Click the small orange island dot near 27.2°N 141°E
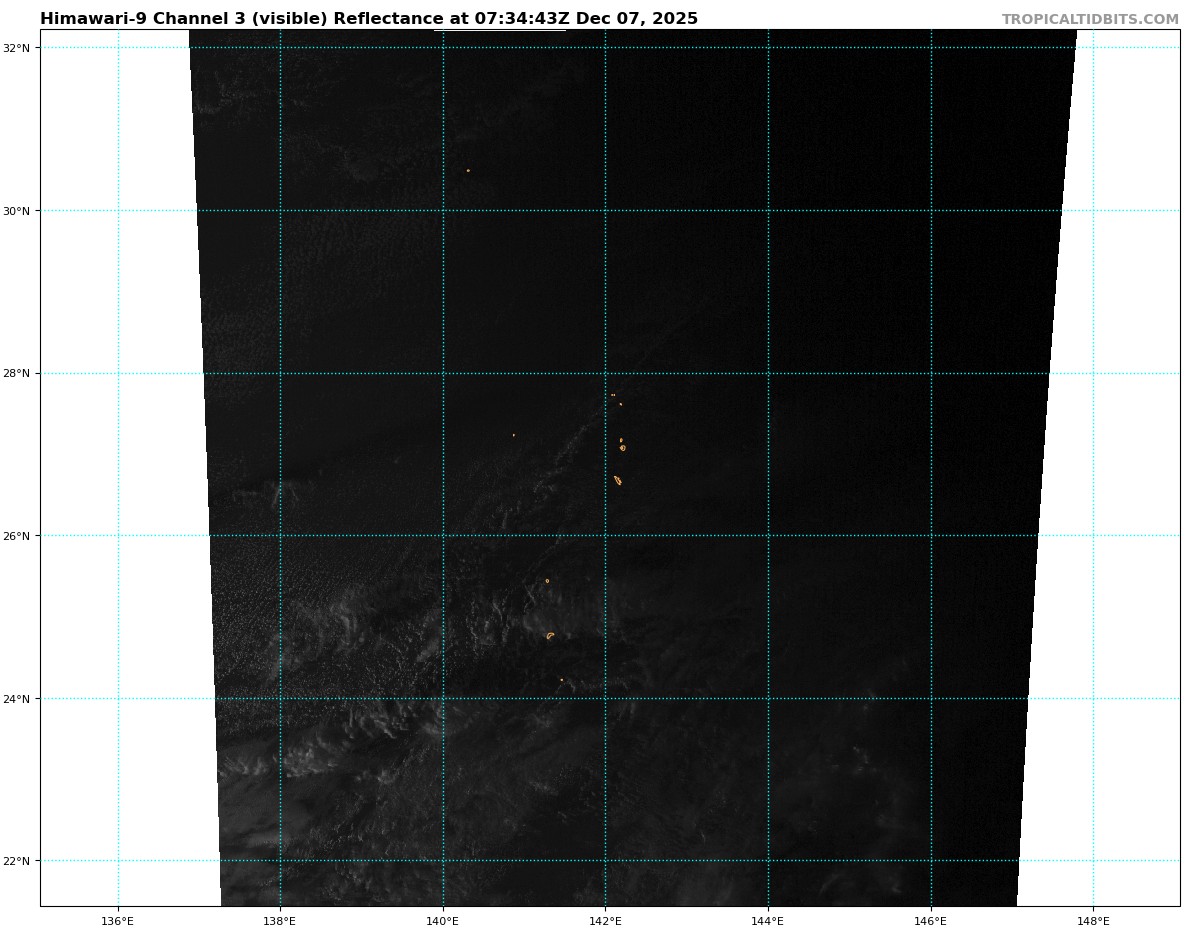 (514, 435)
